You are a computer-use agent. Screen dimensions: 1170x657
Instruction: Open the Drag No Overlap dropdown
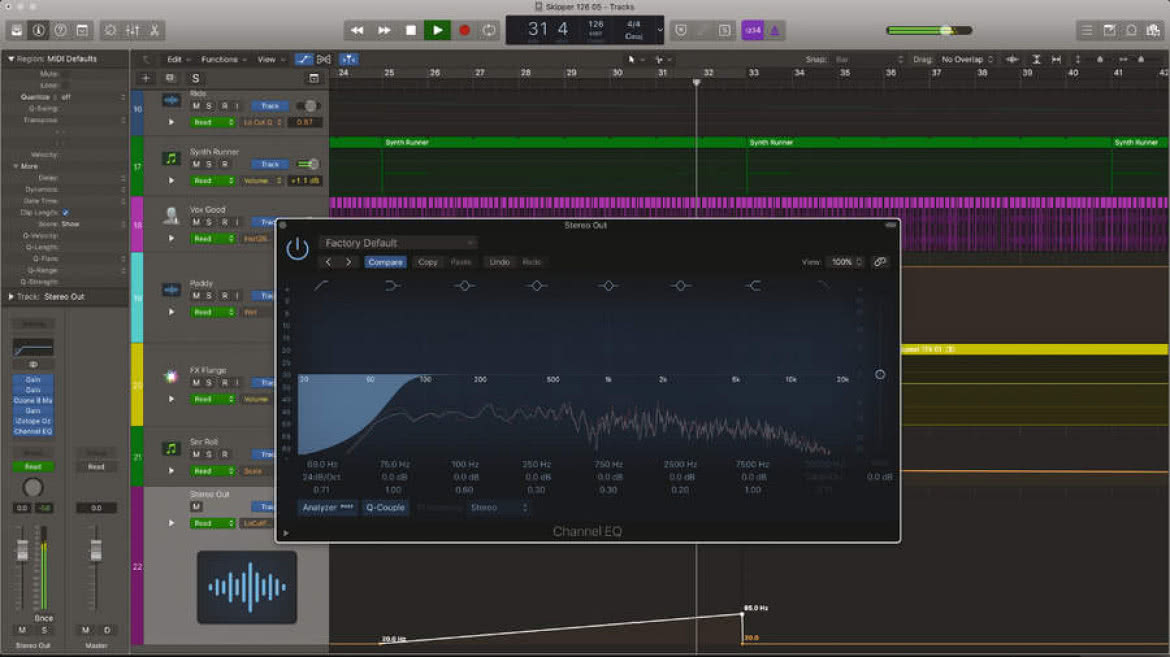click(x=967, y=60)
